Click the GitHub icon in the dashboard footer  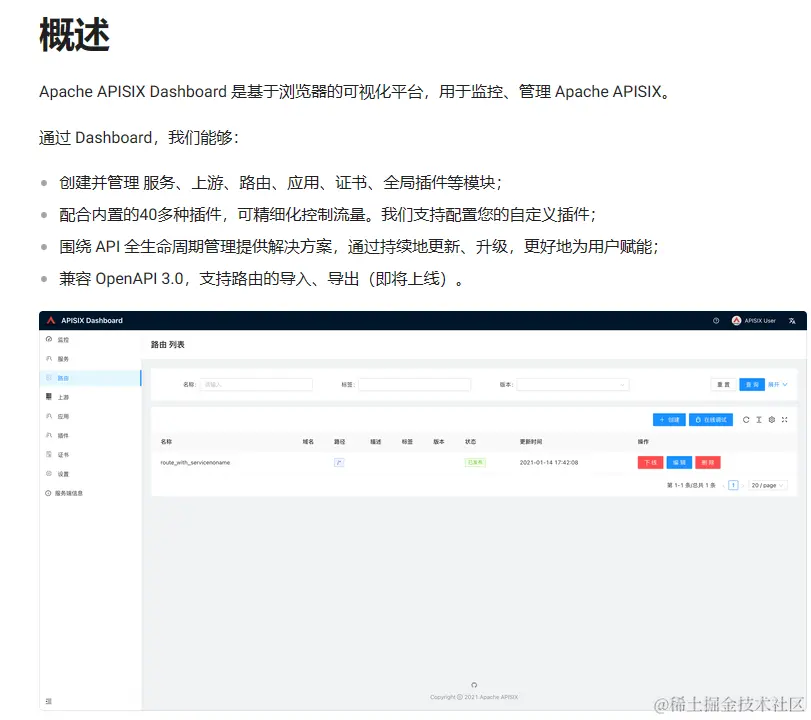tap(474, 685)
